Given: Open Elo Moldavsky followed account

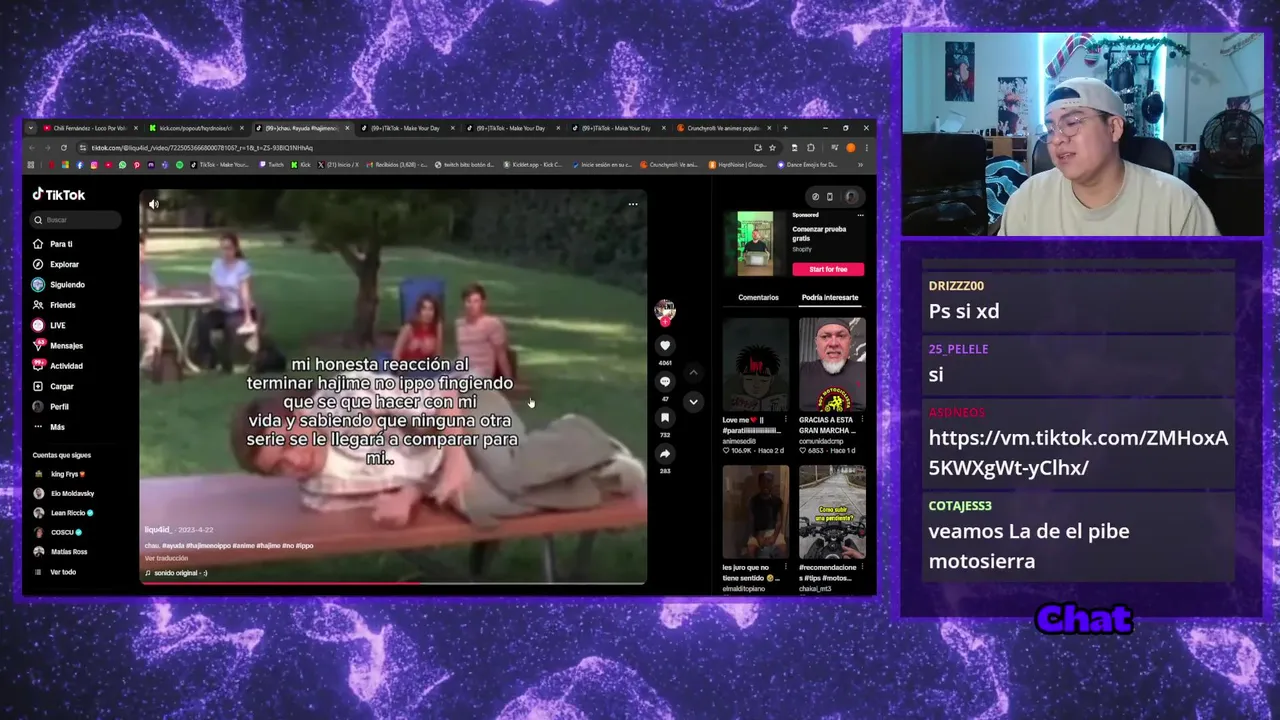Looking at the screenshot, I should tap(64, 493).
